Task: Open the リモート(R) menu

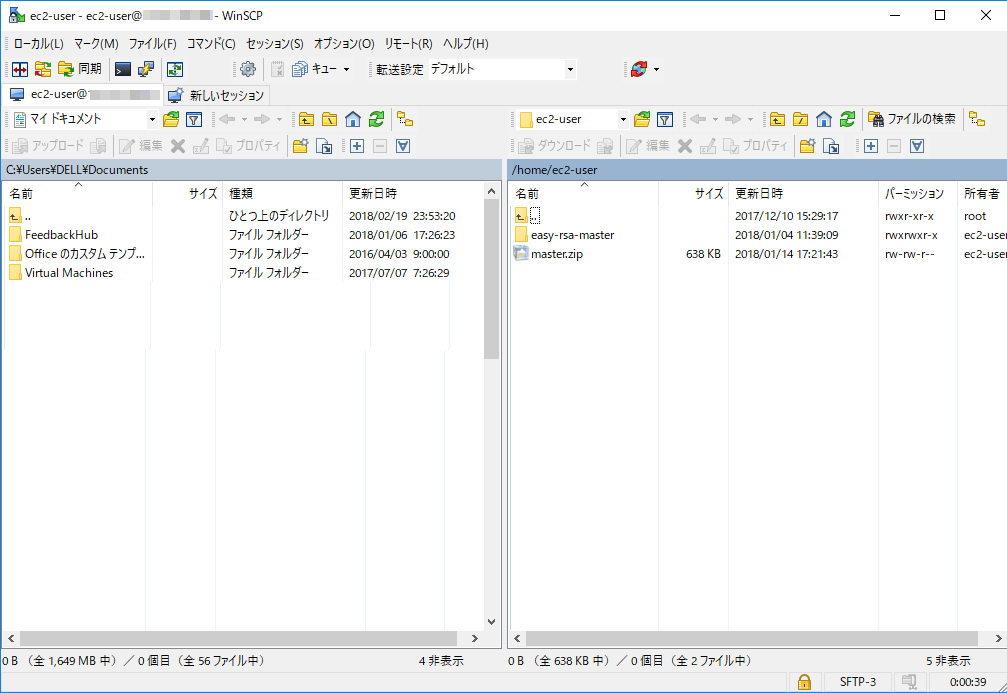Action: [x=408, y=44]
